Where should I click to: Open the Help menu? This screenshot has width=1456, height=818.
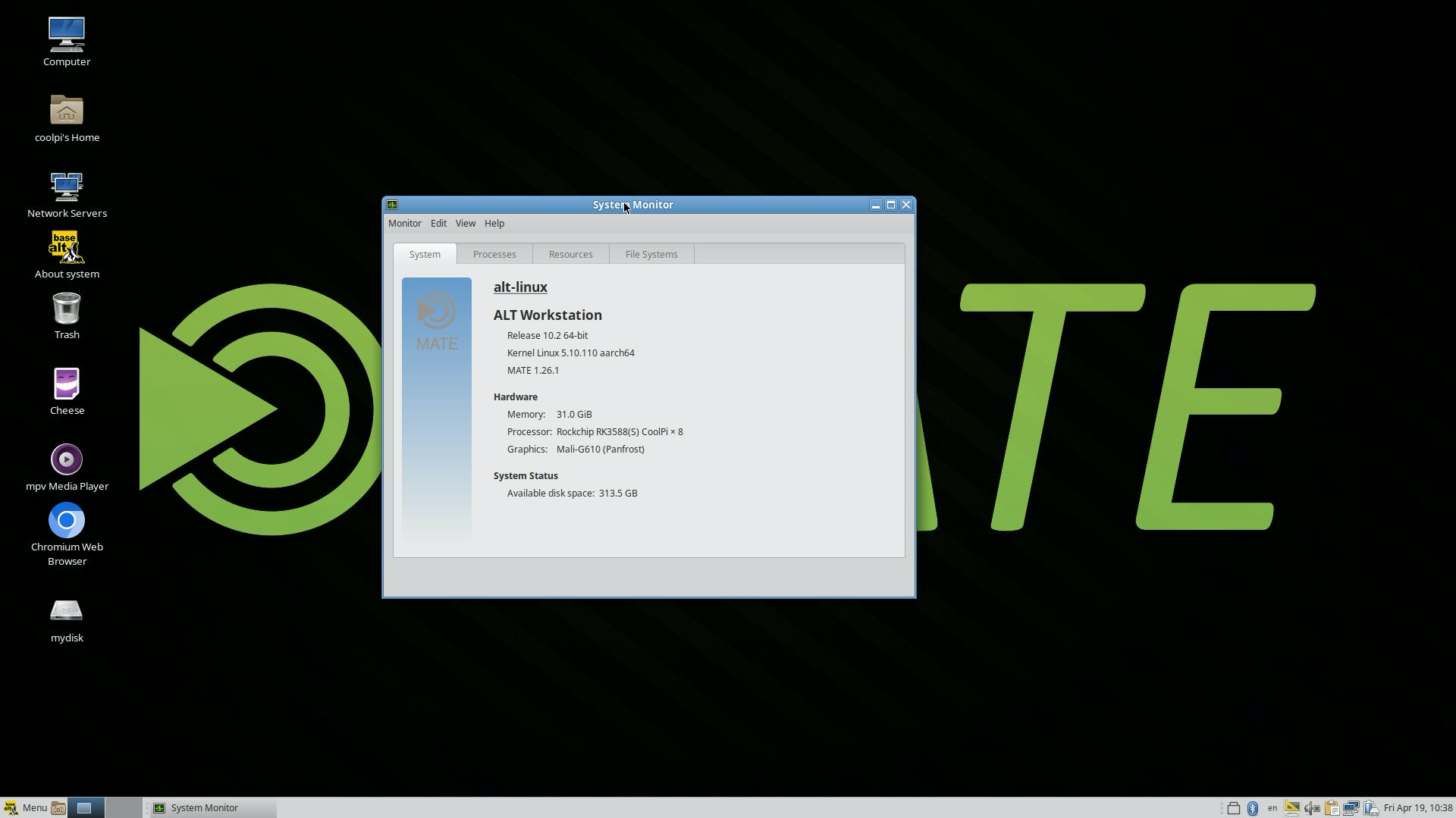(494, 224)
